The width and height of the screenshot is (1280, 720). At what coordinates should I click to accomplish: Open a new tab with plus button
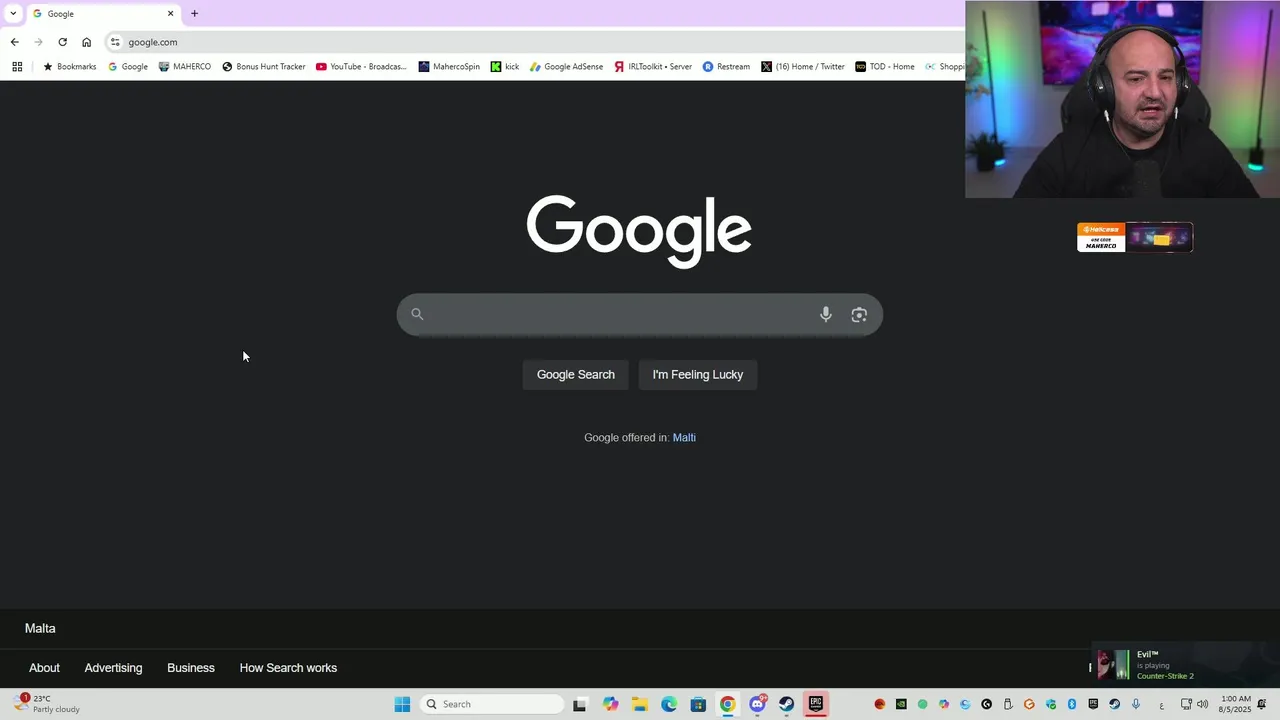[194, 13]
